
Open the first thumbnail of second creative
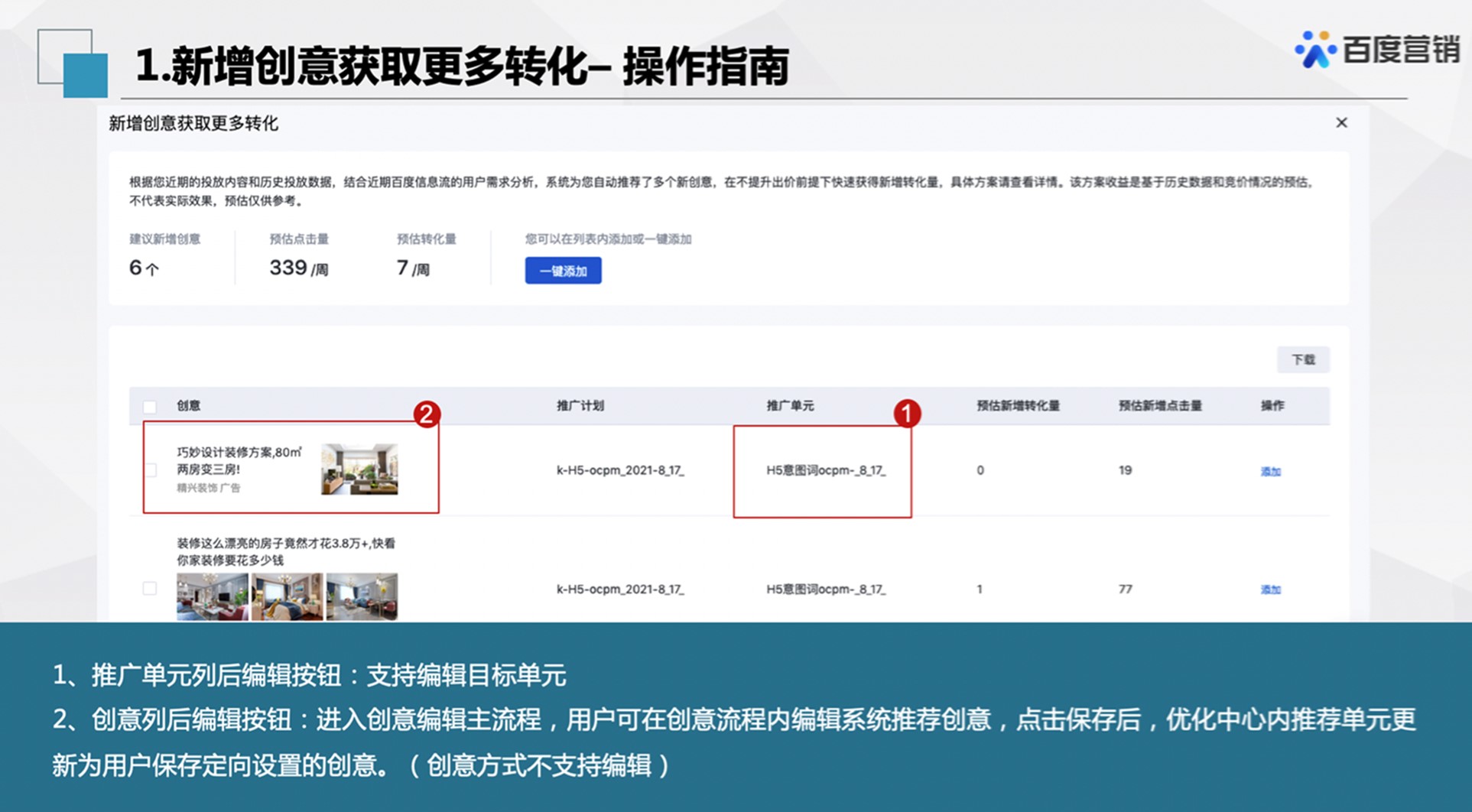pos(212,596)
